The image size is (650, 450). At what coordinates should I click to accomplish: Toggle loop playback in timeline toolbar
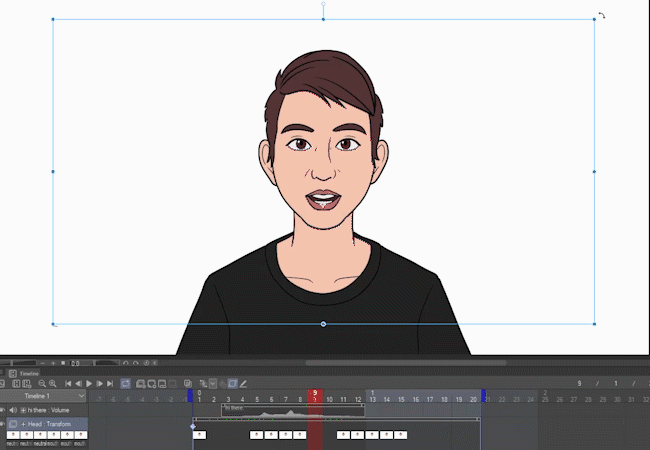(x=125, y=384)
